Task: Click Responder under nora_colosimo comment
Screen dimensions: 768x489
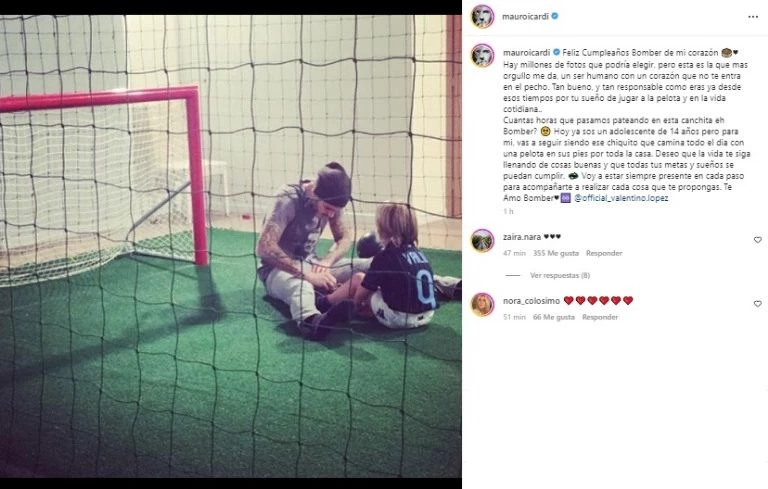Action: pos(600,317)
